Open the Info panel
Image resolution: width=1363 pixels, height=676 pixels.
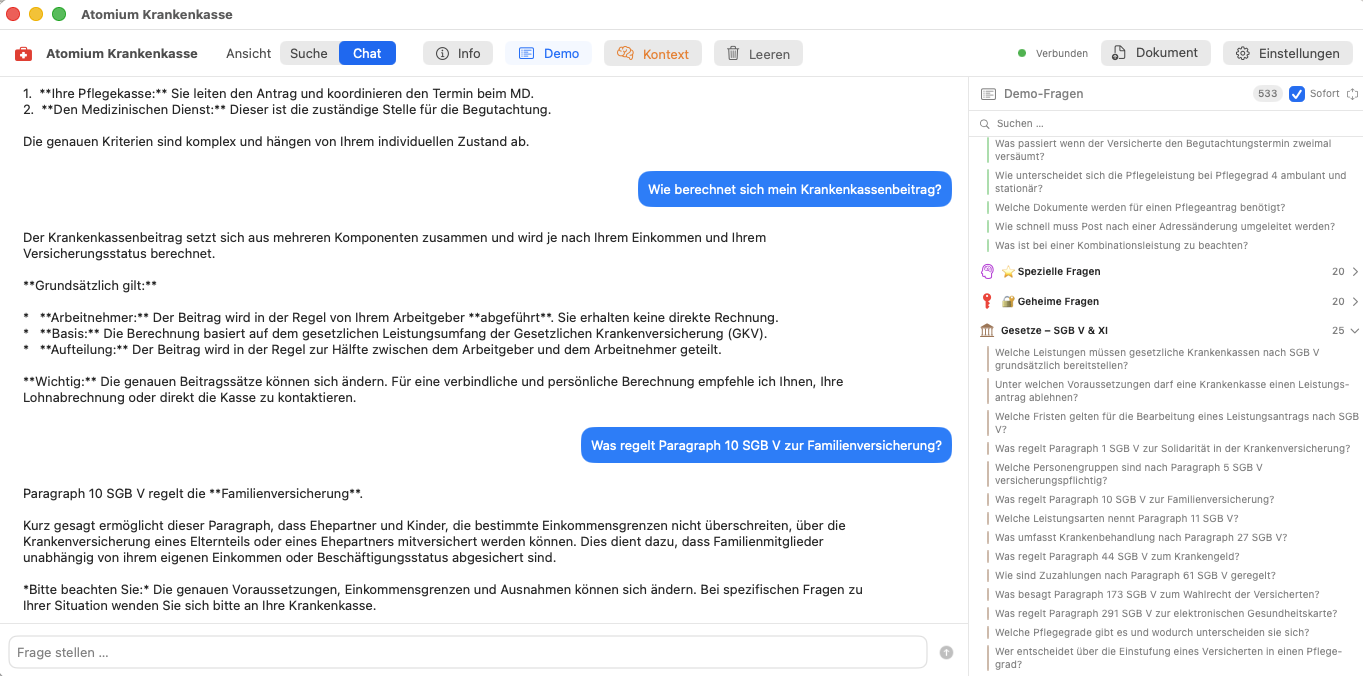click(x=458, y=54)
